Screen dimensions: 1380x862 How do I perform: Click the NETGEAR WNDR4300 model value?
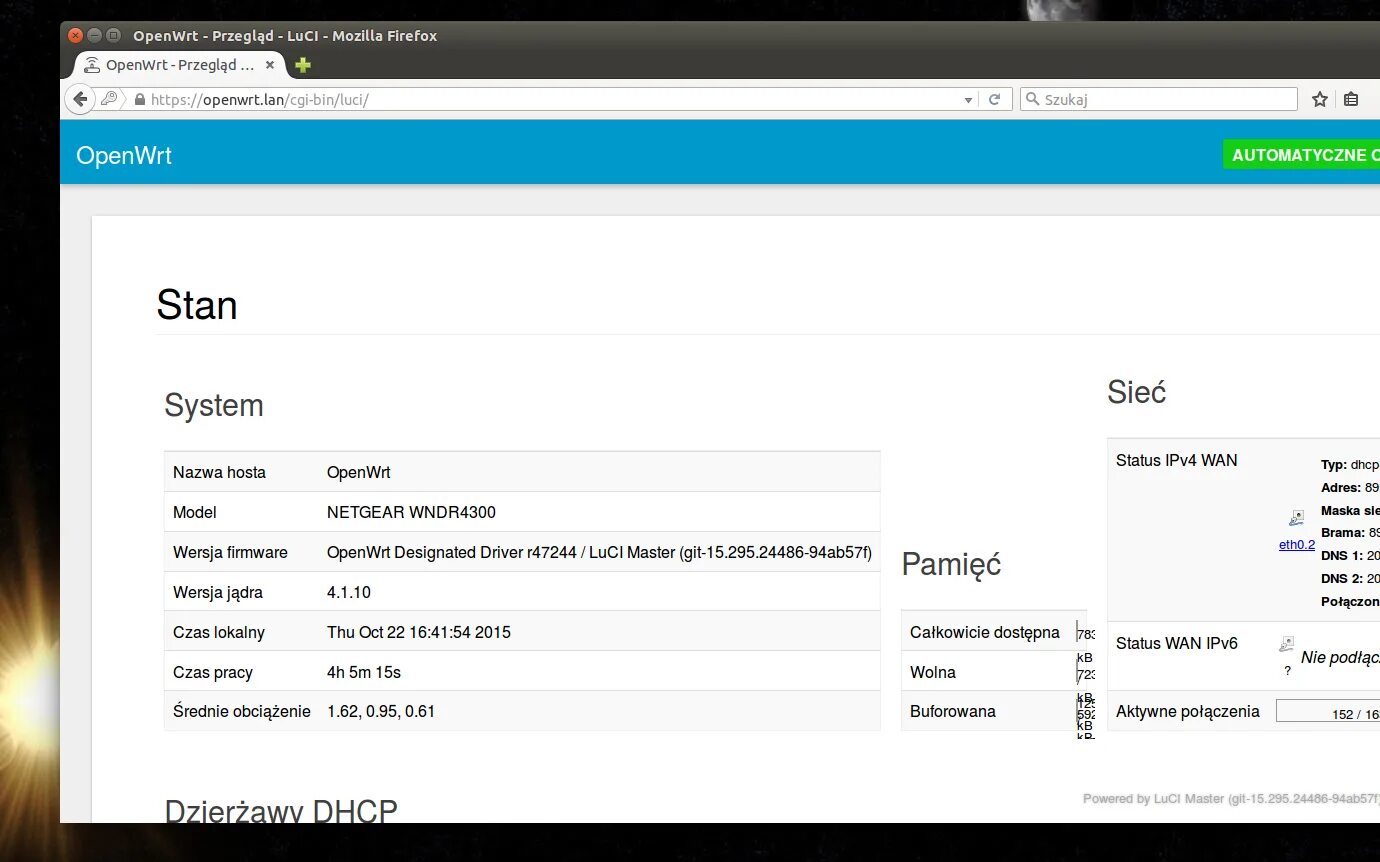tap(411, 512)
